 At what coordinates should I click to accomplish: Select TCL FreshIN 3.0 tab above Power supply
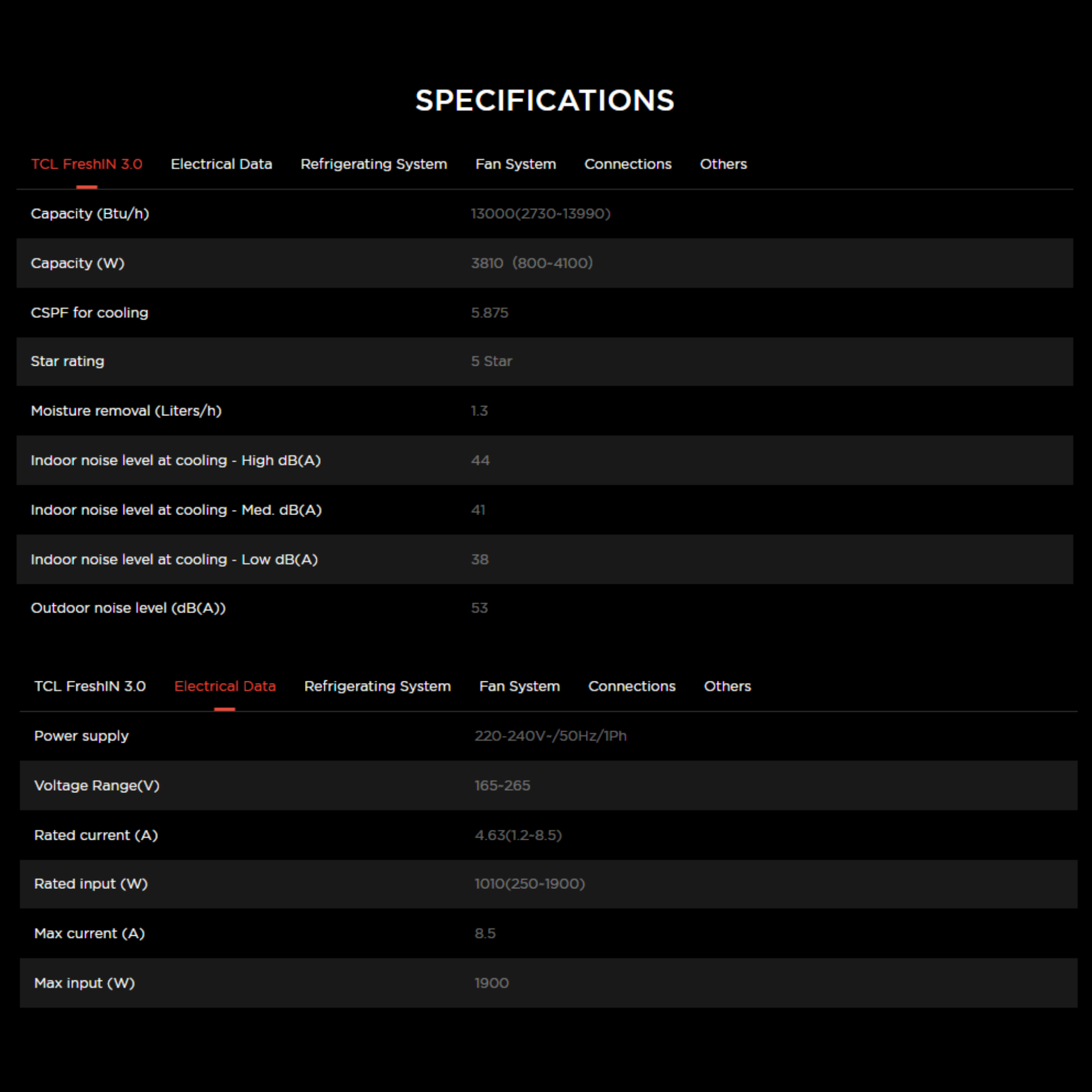[90, 686]
